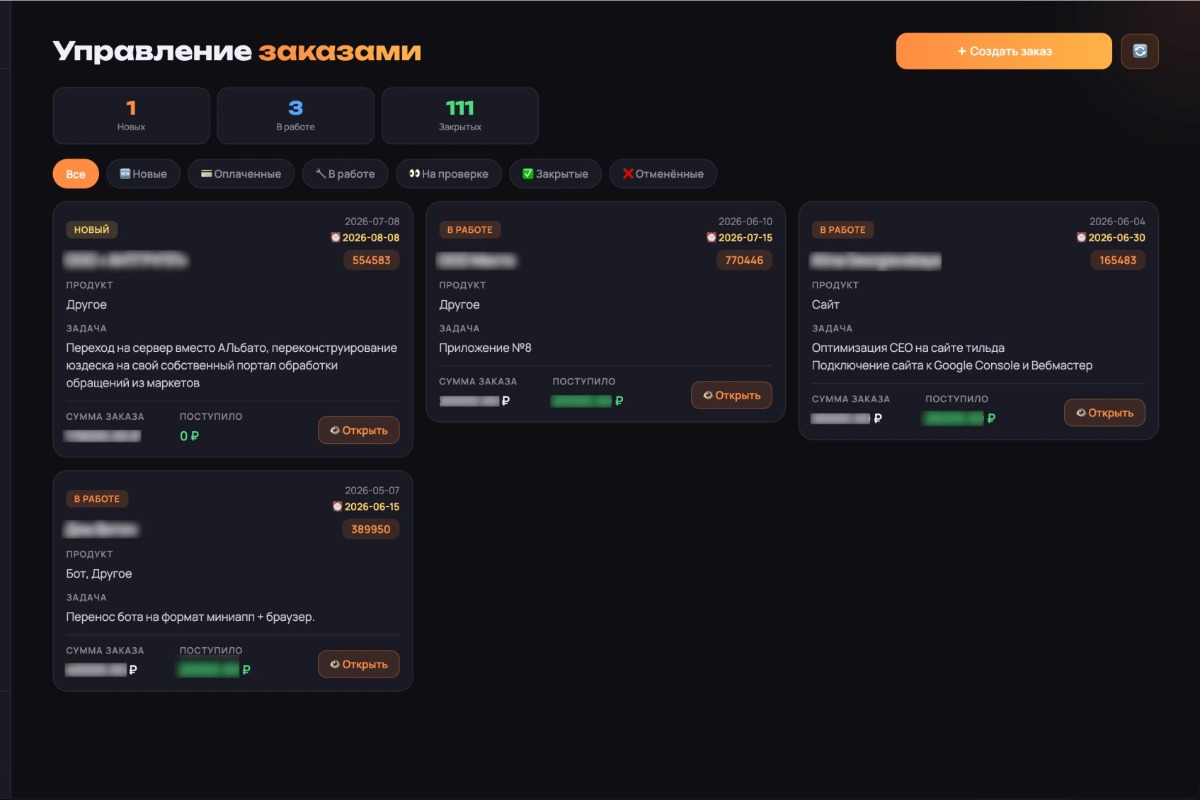
Task: Click product value Сайт
Action: pos(826,305)
